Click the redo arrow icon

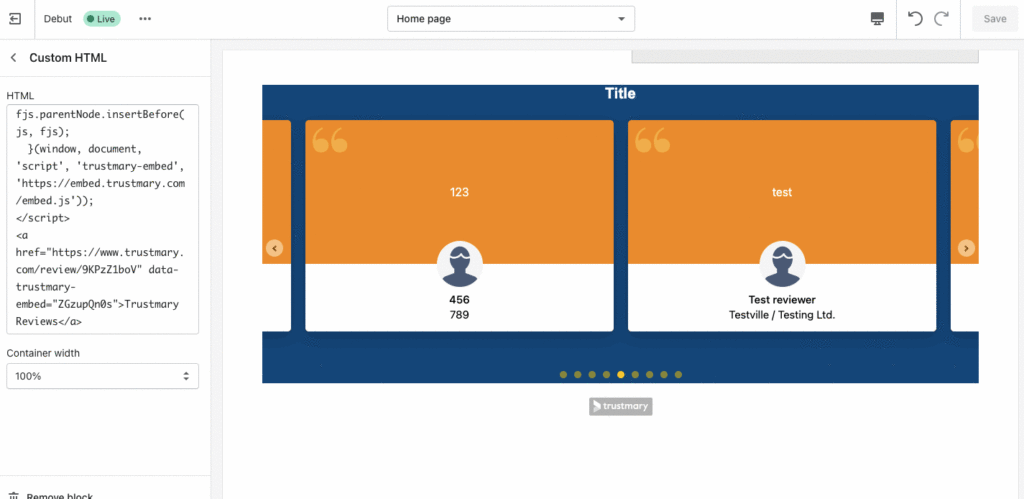click(941, 19)
